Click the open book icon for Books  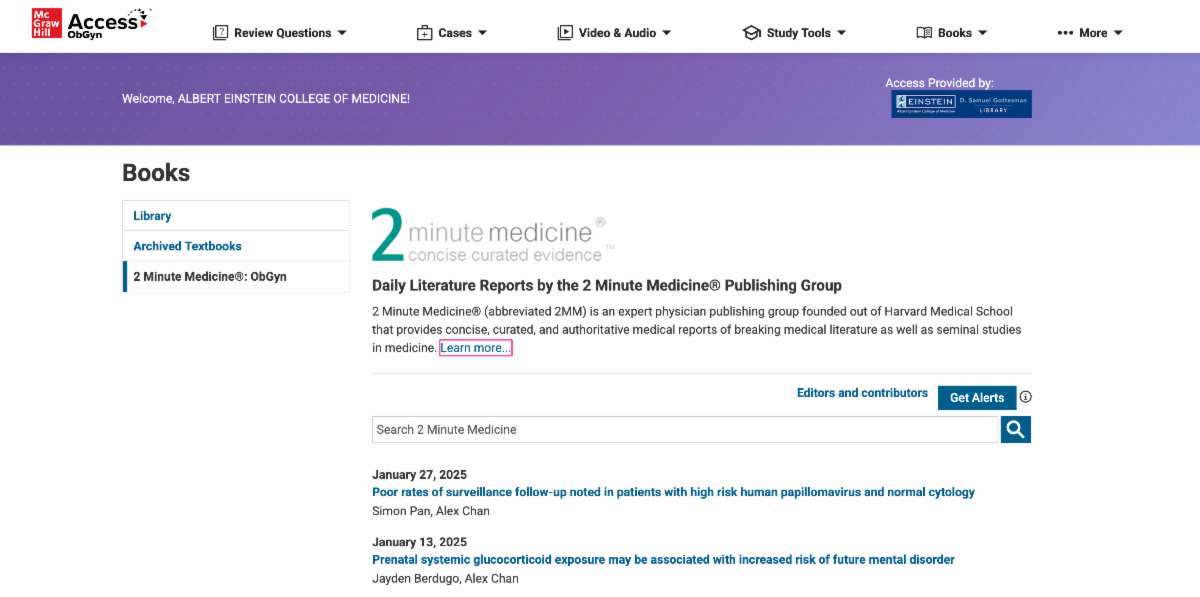924,33
